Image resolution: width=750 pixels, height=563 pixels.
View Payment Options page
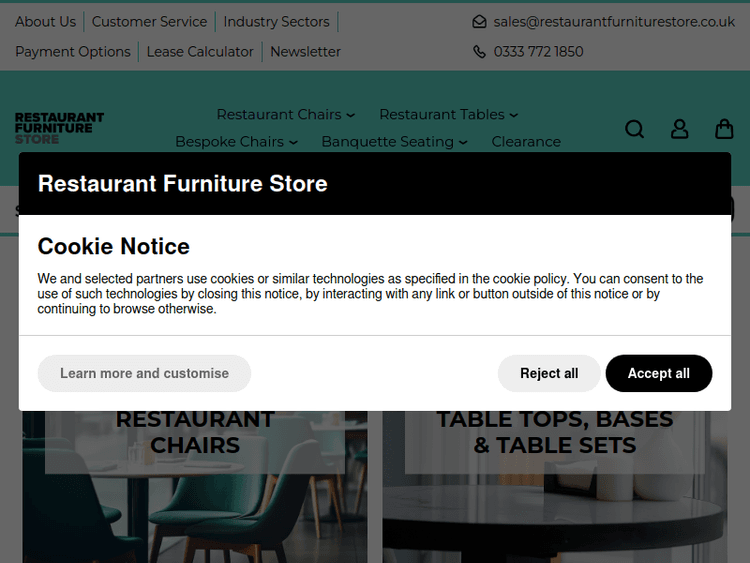click(73, 52)
